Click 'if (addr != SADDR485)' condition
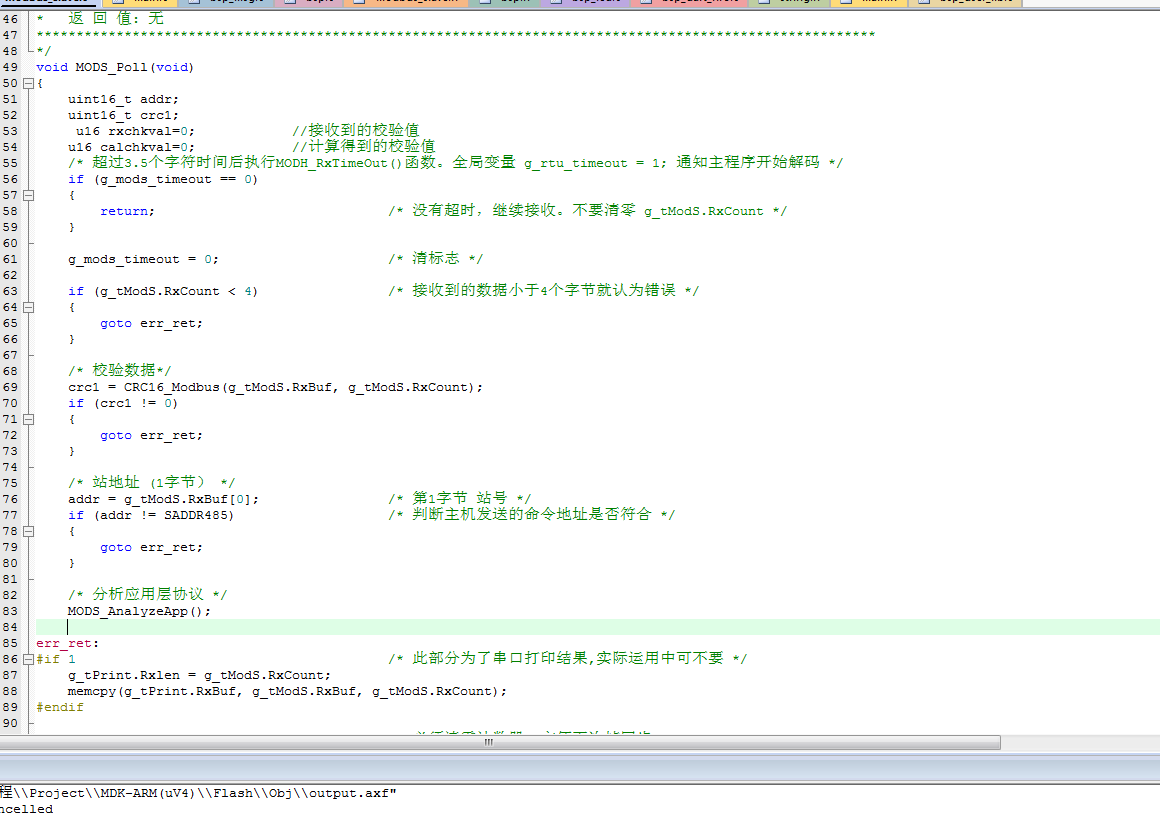This screenshot has height=815, width=1160. pyautogui.click(x=151, y=515)
